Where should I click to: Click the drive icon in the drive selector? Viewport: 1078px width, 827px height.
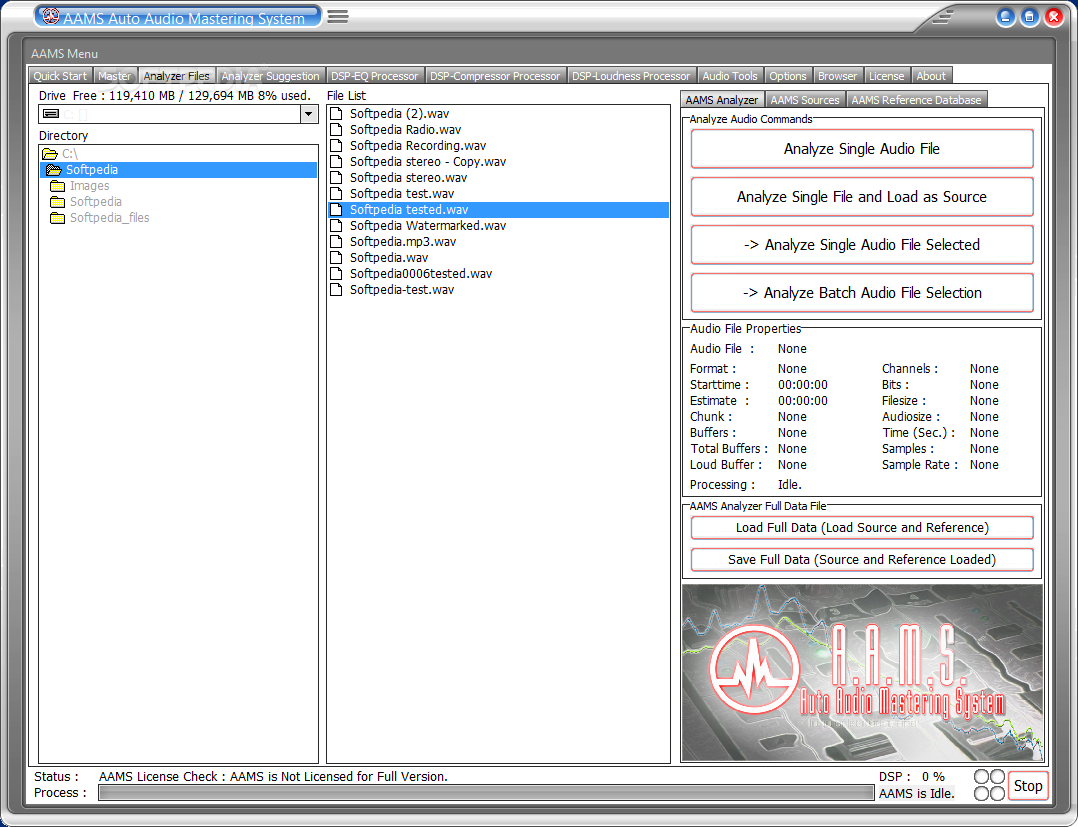[51, 114]
